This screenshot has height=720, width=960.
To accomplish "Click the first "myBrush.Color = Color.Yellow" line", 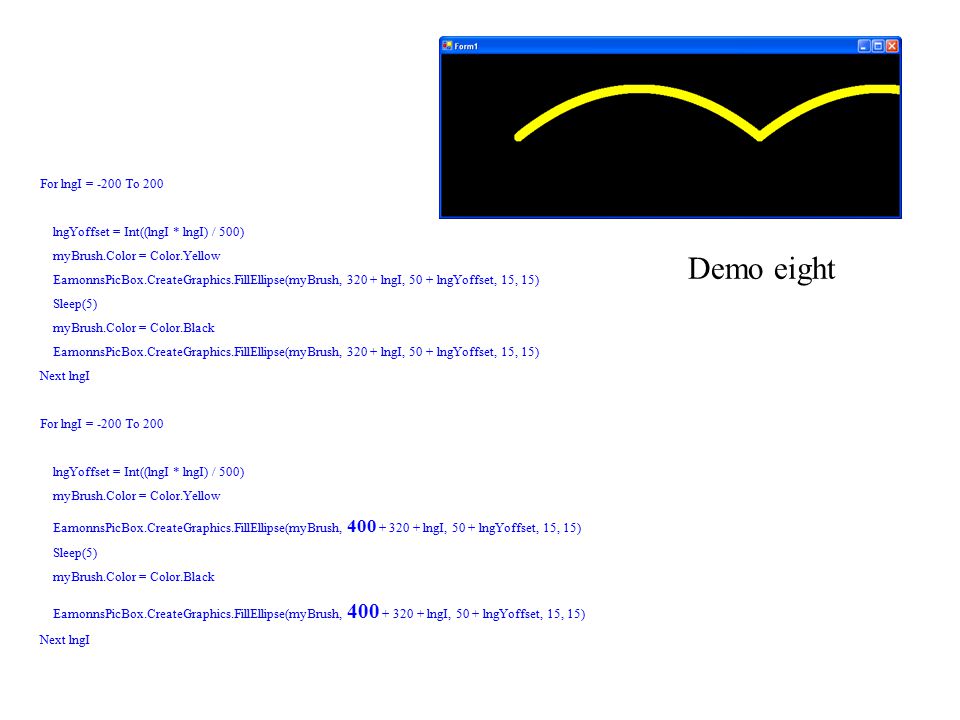I will coord(137,256).
